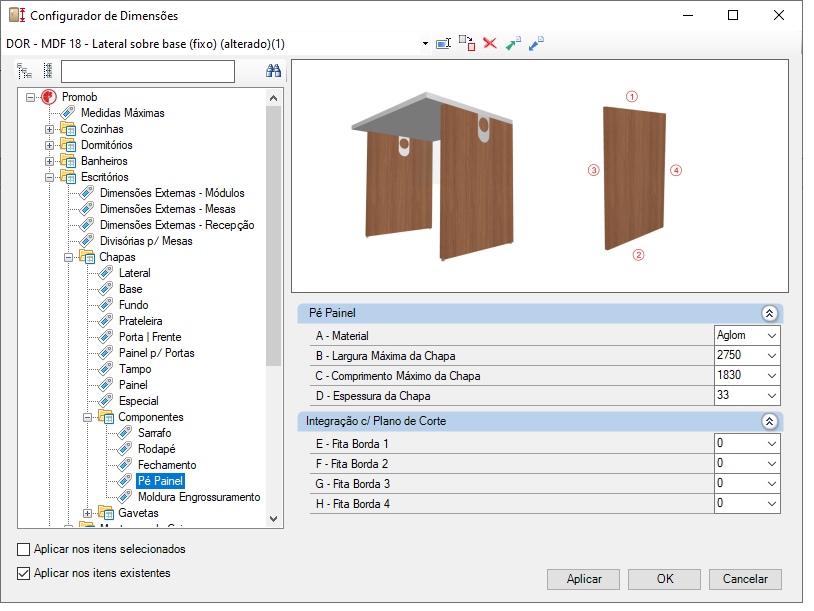
Task: Collapse the Integração c/ Plano de Corte section
Action: point(769,421)
